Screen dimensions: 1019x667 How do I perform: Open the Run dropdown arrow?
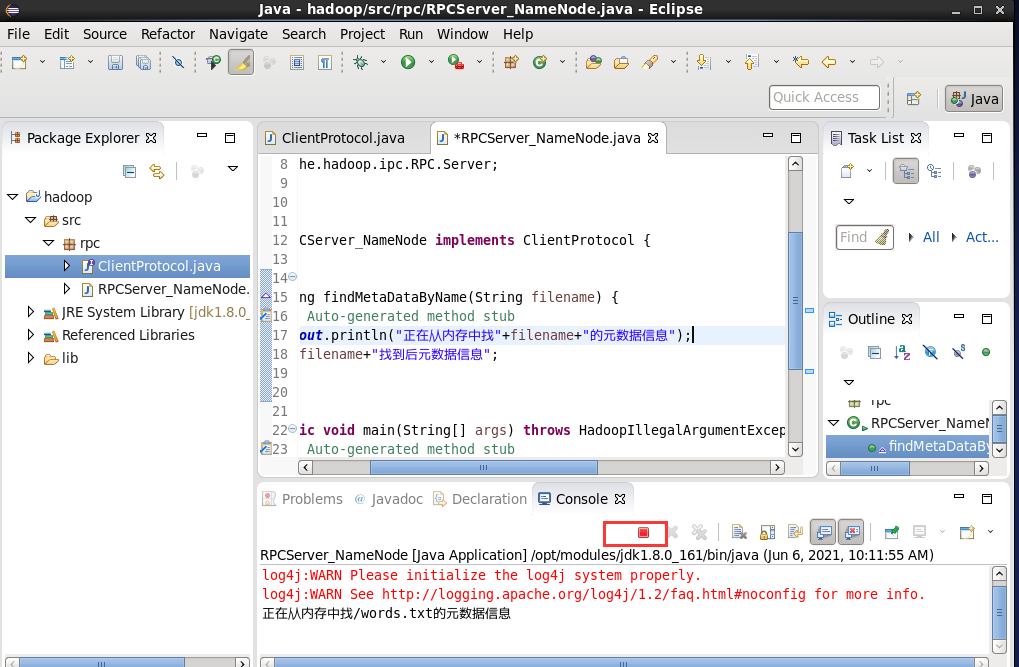click(431, 62)
